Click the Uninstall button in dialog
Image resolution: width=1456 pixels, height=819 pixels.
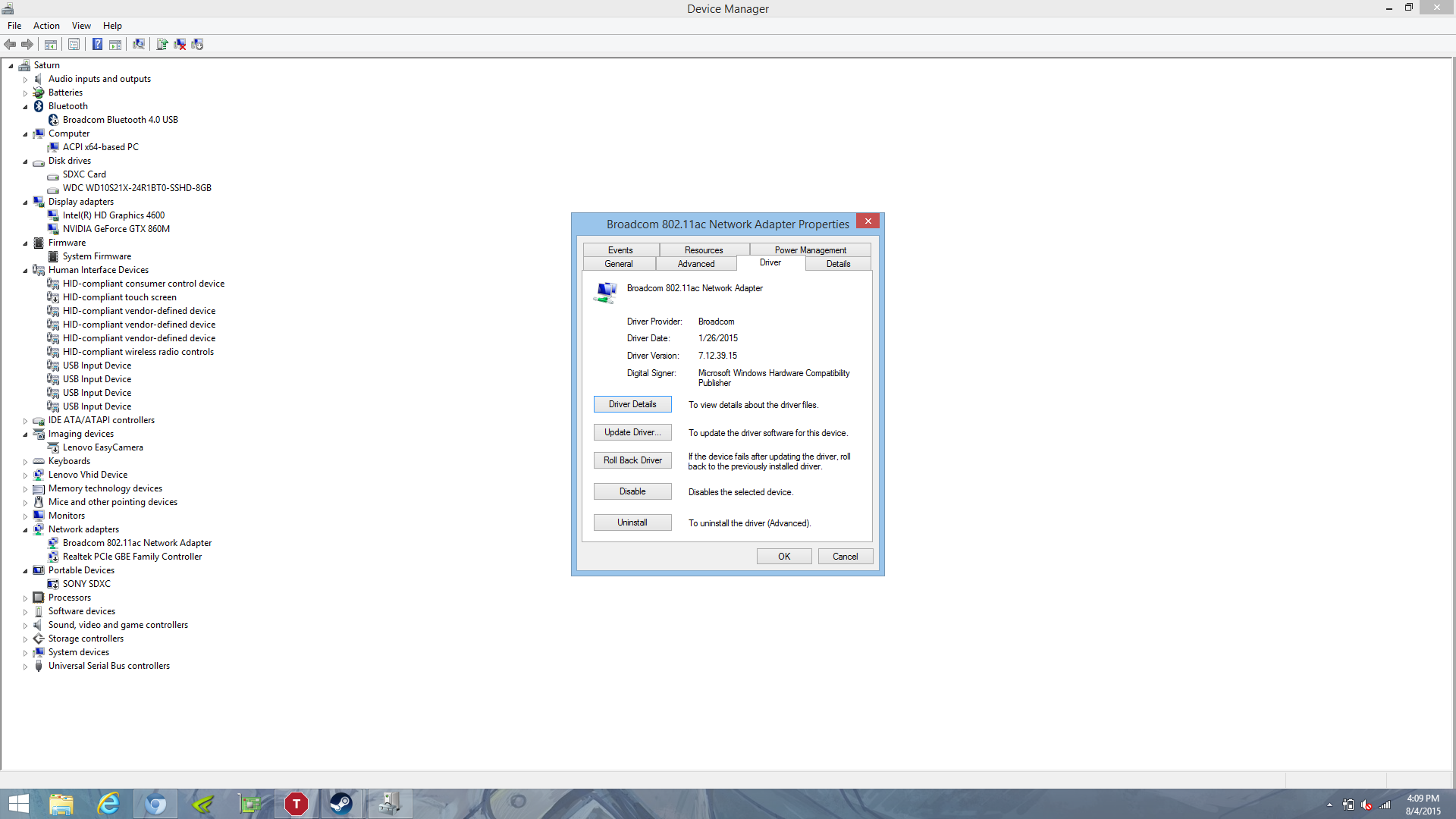632,522
